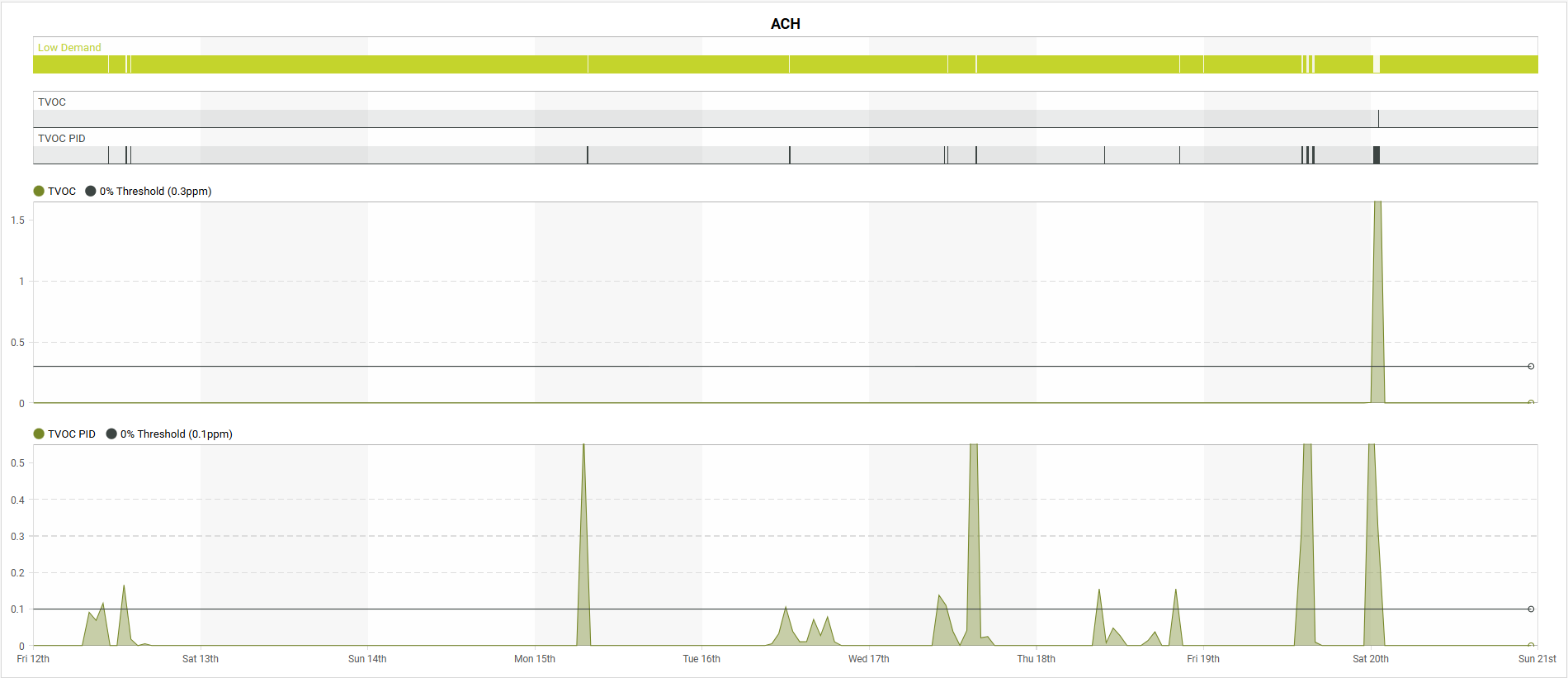Select the TVOC series end point in upper chart
The height and width of the screenshot is (678, 1568).
(1531, 402)
